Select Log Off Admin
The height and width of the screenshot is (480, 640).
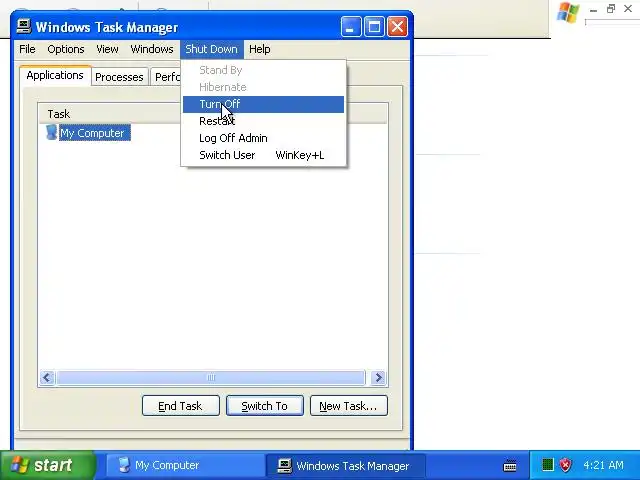pyautogui.click(x=263, y=138)
